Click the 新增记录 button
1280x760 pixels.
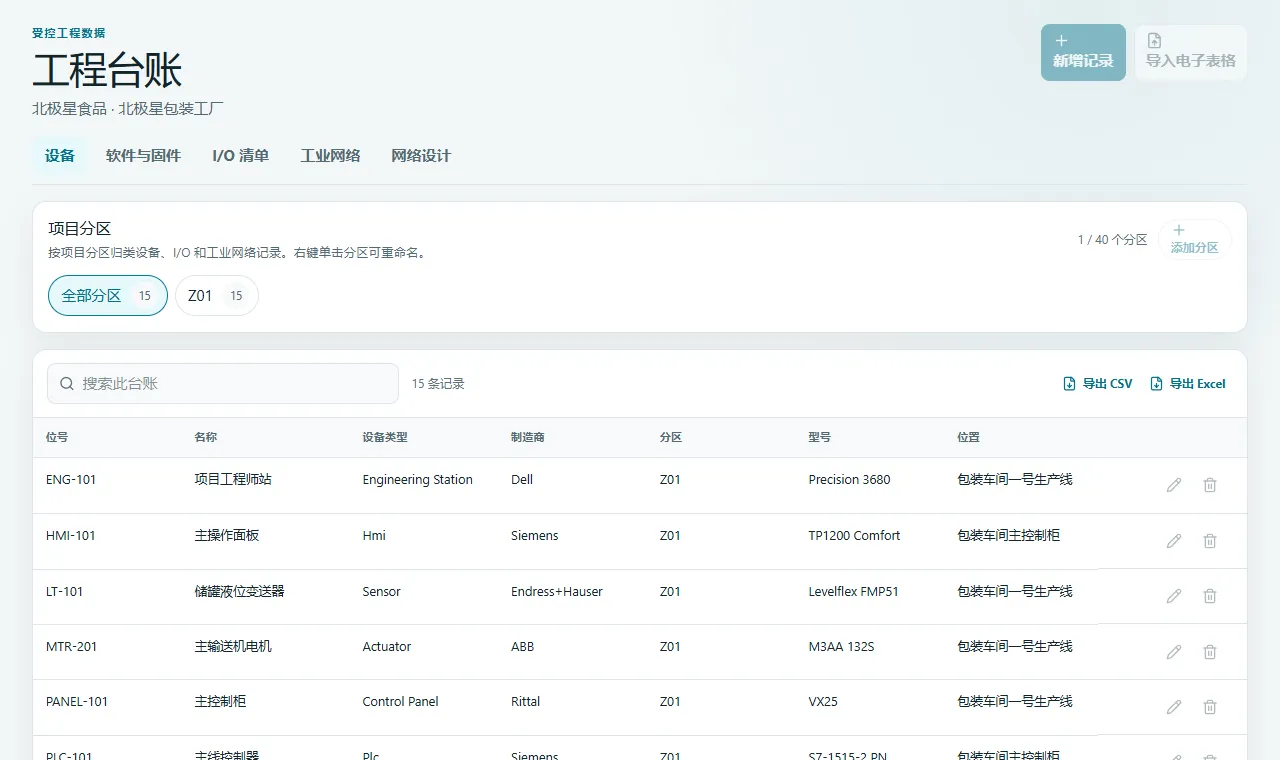(x=1083, y=52)
